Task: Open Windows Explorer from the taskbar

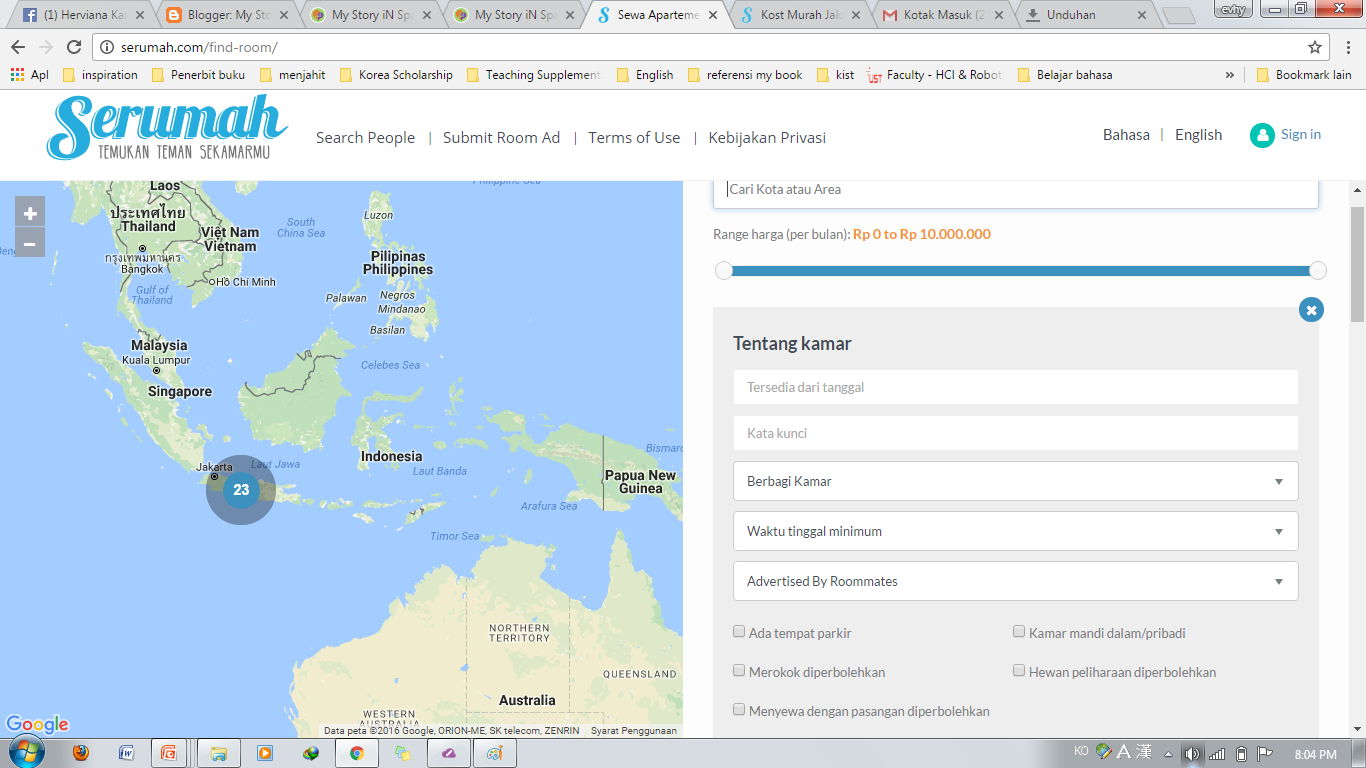Action: point(219,753)
